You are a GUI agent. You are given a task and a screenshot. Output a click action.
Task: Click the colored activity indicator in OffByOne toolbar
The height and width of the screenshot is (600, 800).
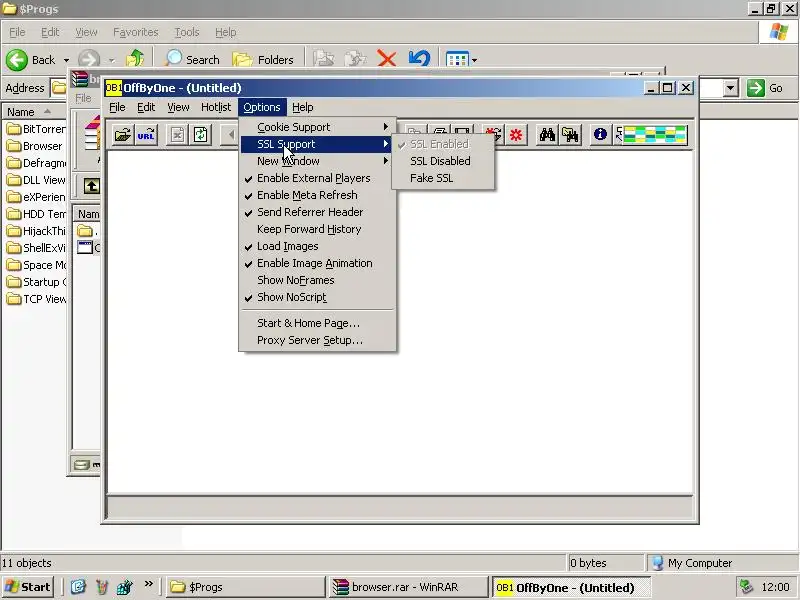coord(655,135)
